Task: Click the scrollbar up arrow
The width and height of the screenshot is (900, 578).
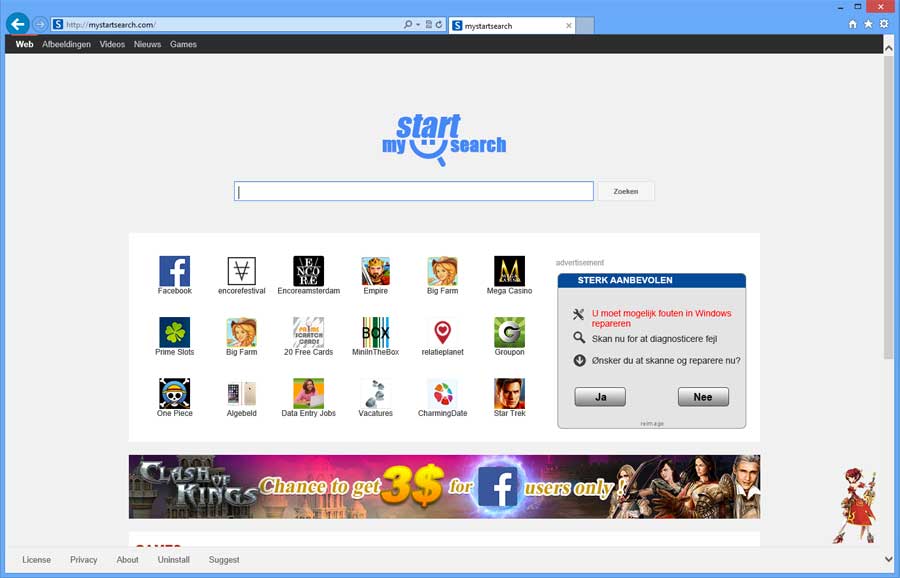Action: coord(889,49)
